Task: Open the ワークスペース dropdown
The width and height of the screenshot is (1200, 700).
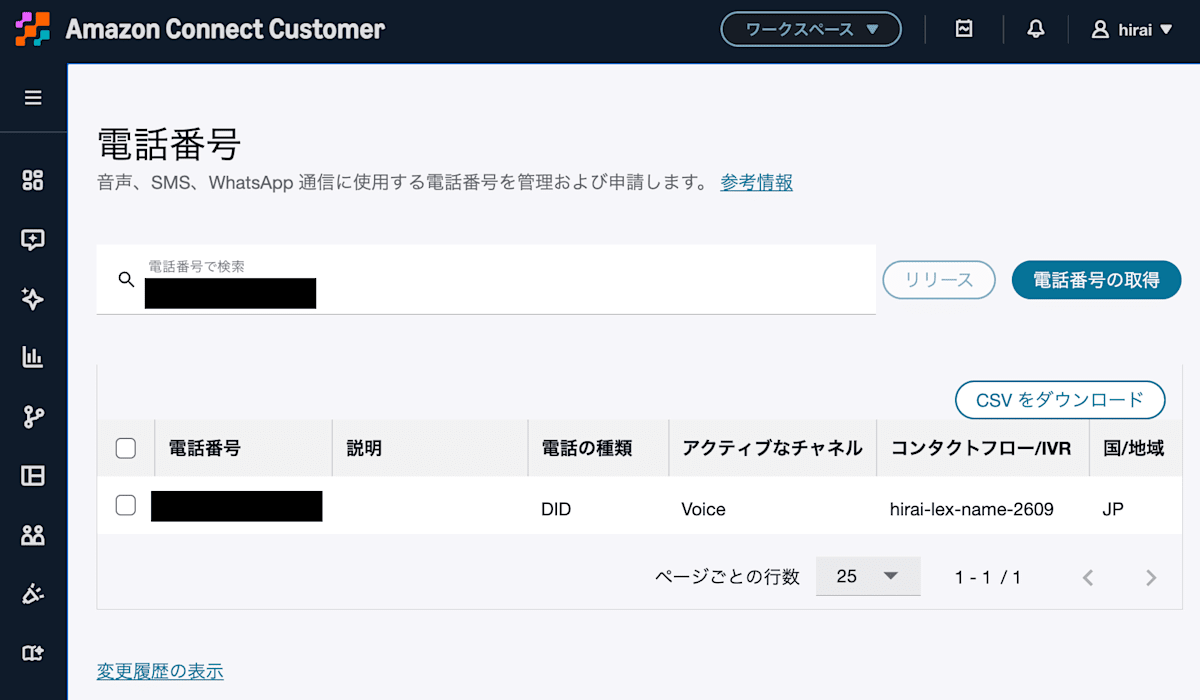Action: click(811, 30)
